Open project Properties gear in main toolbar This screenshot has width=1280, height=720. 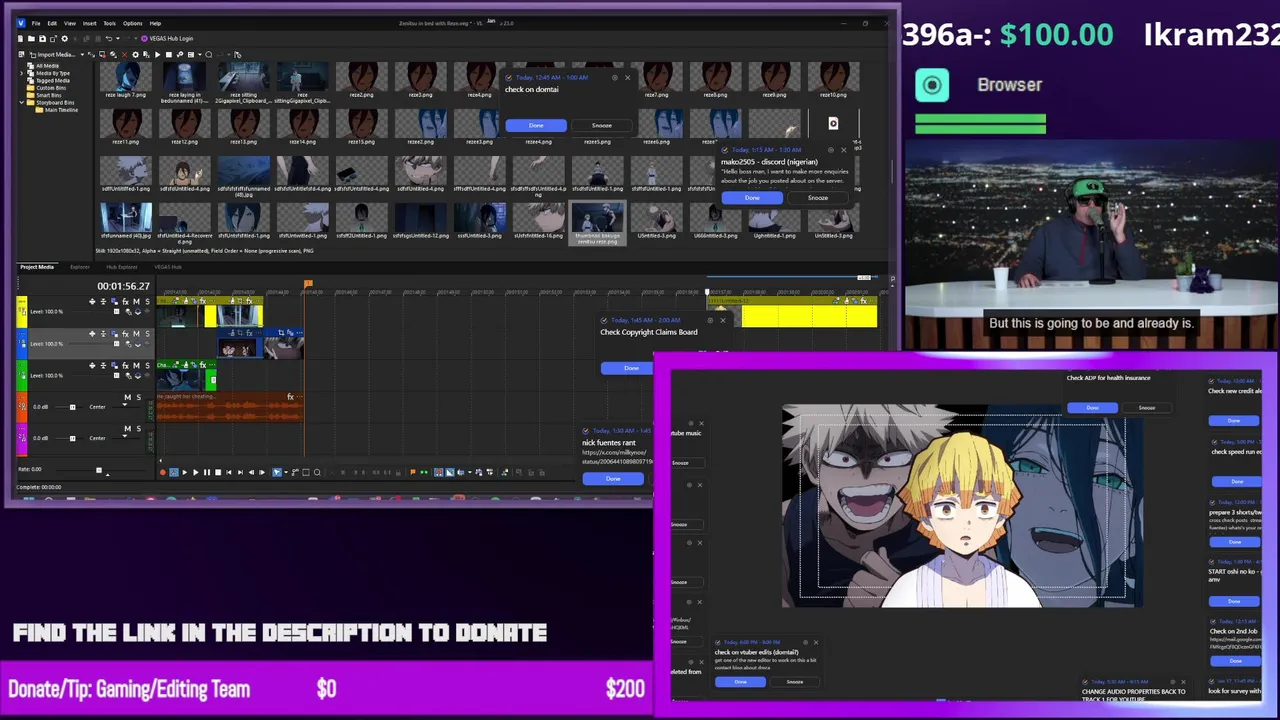[65, 39]
